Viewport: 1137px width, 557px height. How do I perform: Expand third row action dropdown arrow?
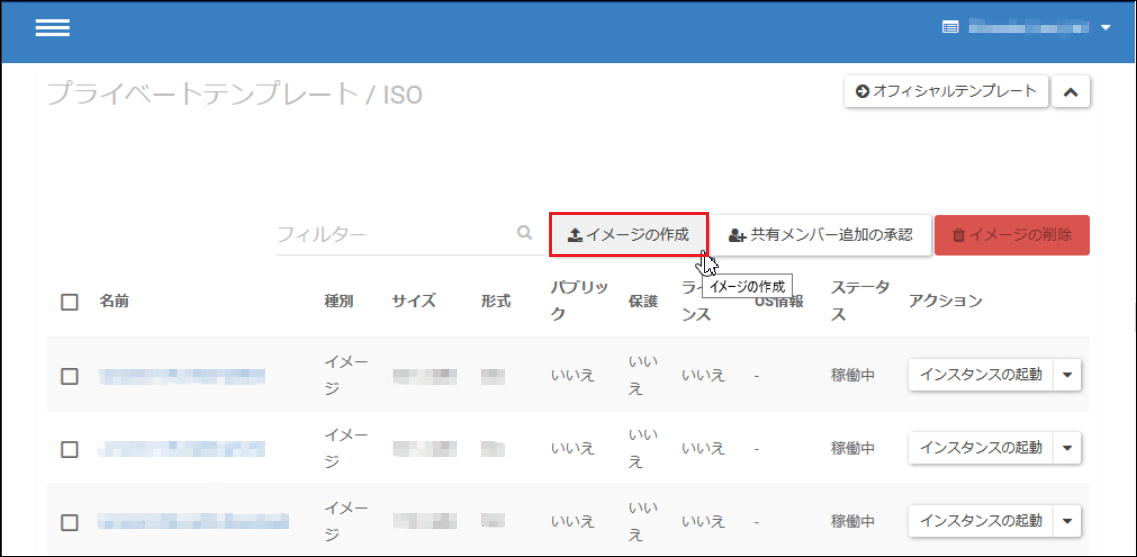pos(1067,521)
